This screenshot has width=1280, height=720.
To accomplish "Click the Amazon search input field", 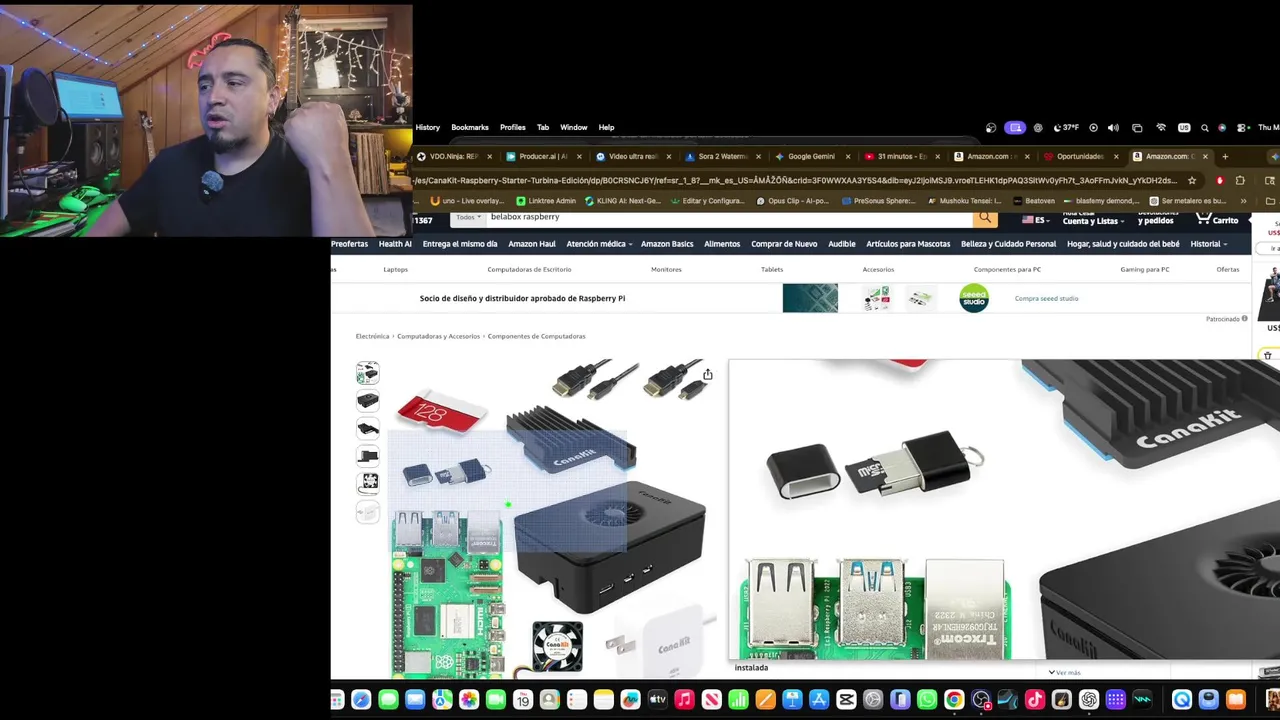I will pyautogui.click(x=730, y=217).
